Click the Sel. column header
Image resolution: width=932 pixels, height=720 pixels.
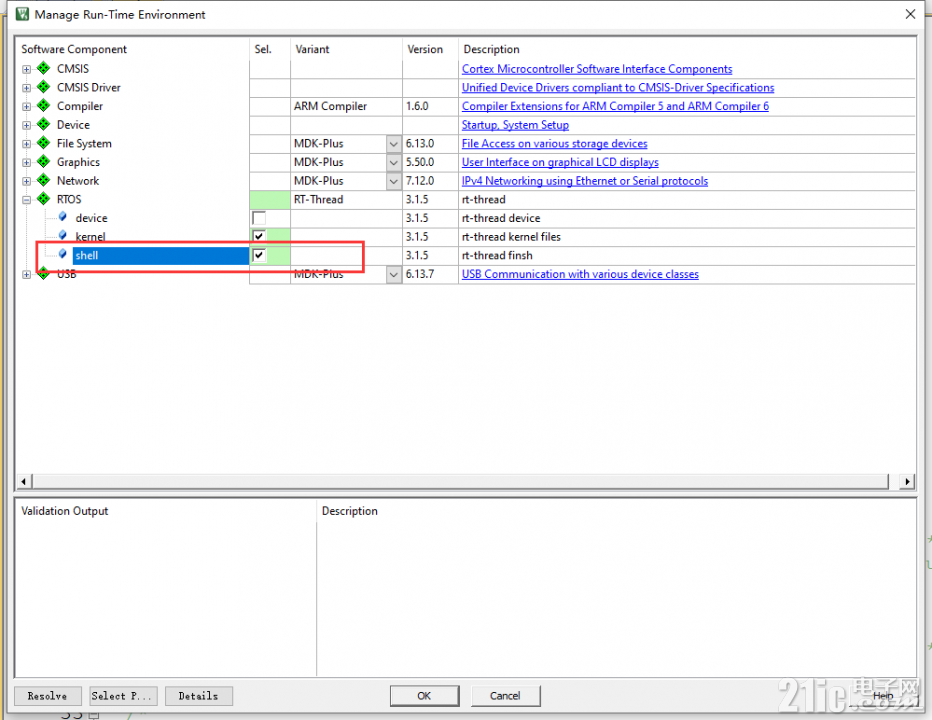tap(263, 49)
